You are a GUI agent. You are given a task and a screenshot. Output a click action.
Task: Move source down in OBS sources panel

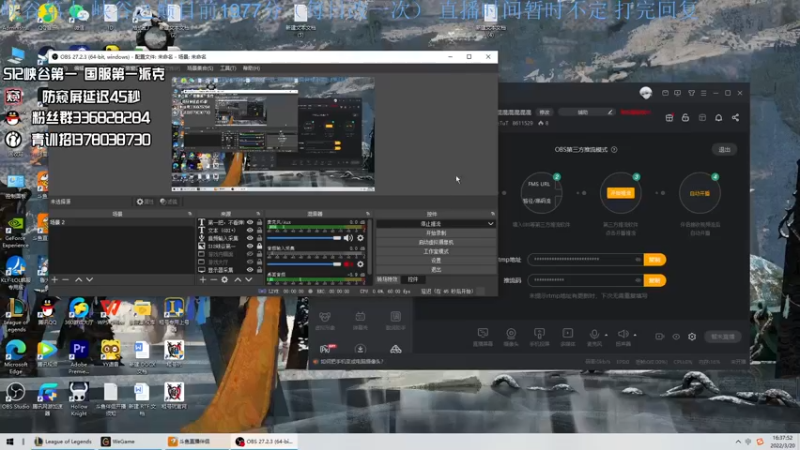pos(248,280)
